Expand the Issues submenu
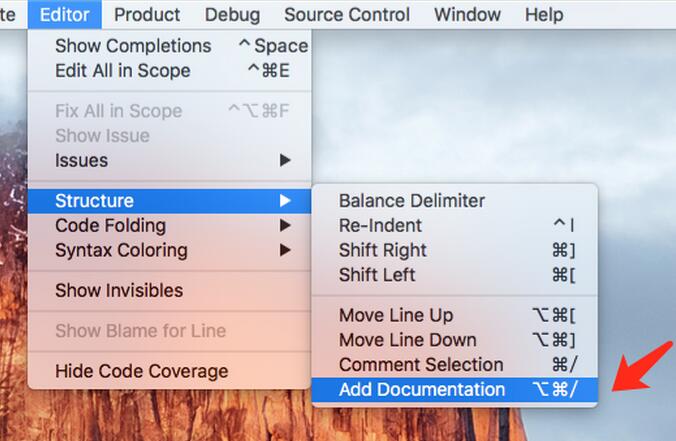This screenshot has height=441, width=676. [82, 160]
